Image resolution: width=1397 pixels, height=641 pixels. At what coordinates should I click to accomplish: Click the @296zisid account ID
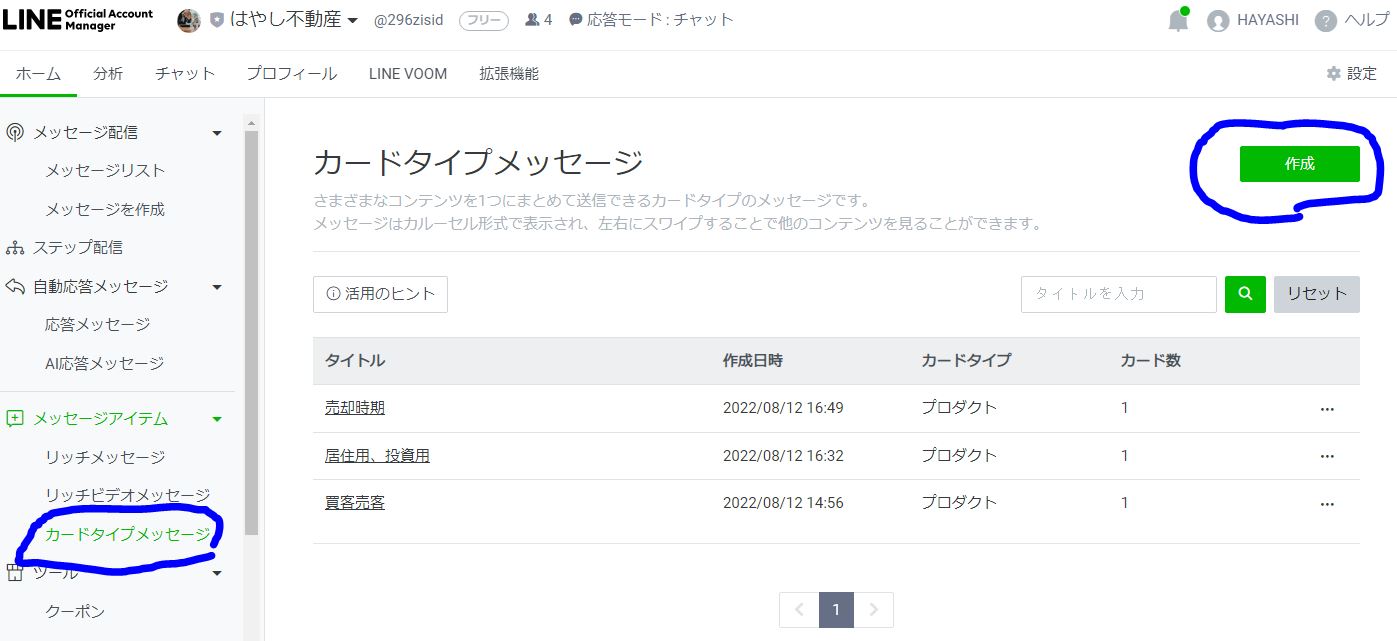[x=410, y=20]
